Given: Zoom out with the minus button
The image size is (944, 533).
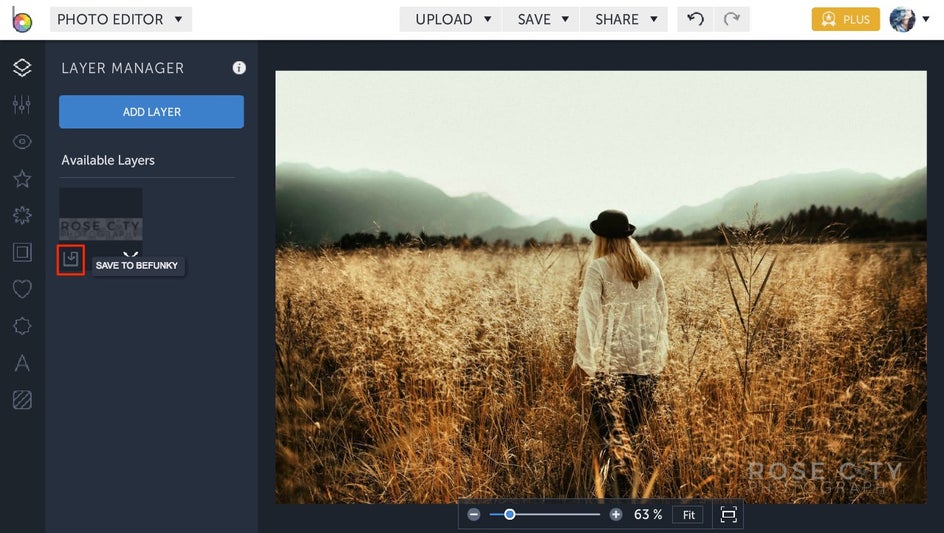Looking at the screenshot, I should click(x=474, y=514).
